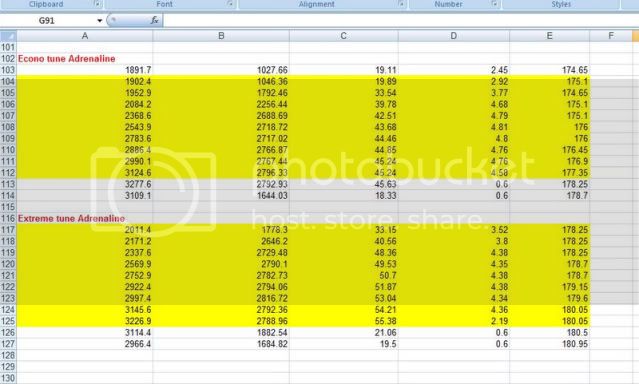Select column C header
The image size is (639, 384).
tap(344, 36)
